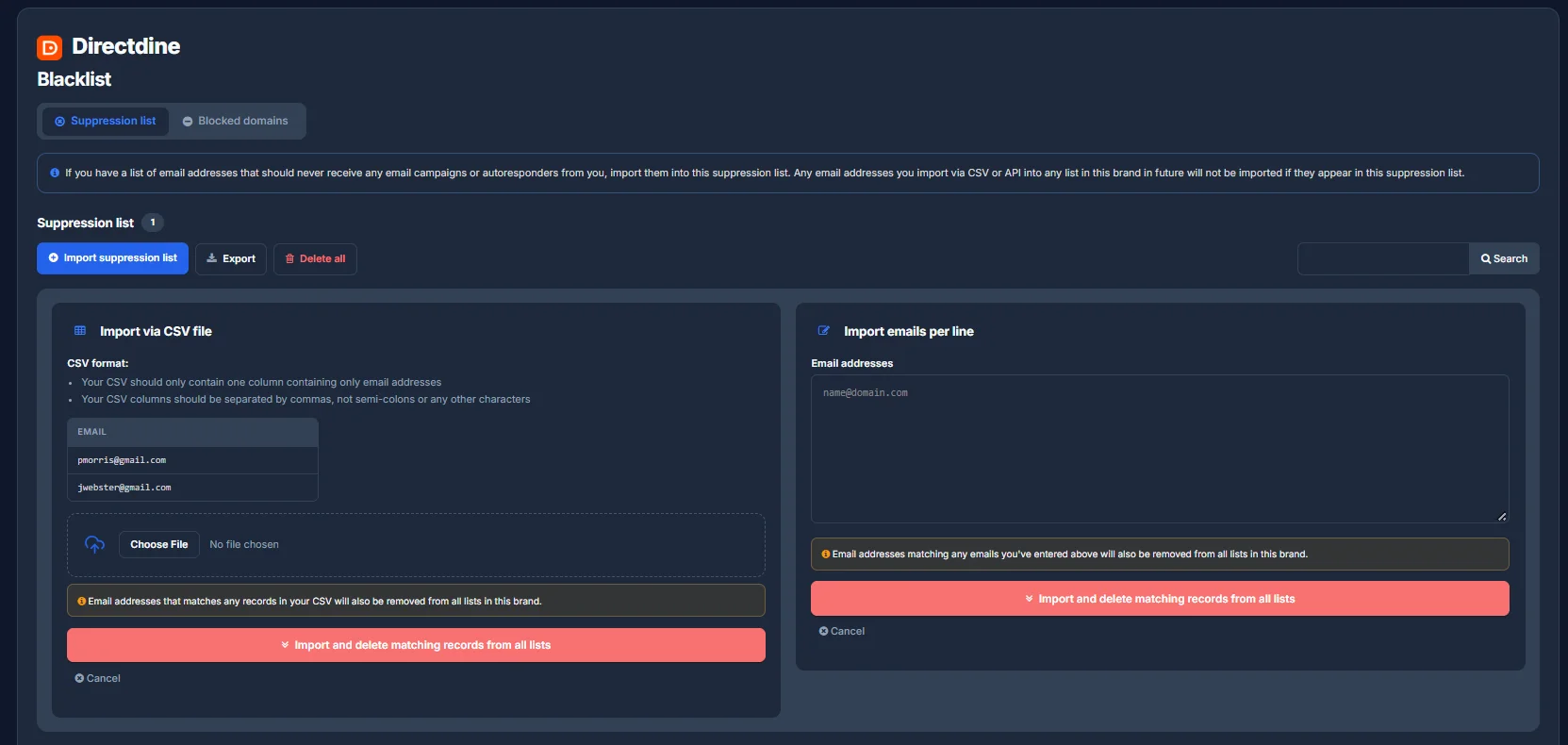Click the suppression list count badge showing 1
Screen dimensions: 1568x745
point(153,223)
